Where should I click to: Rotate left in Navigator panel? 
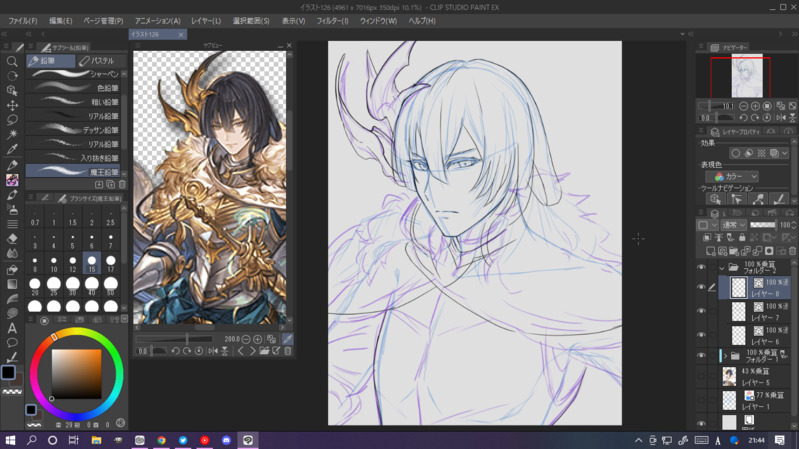click(743, 117)
